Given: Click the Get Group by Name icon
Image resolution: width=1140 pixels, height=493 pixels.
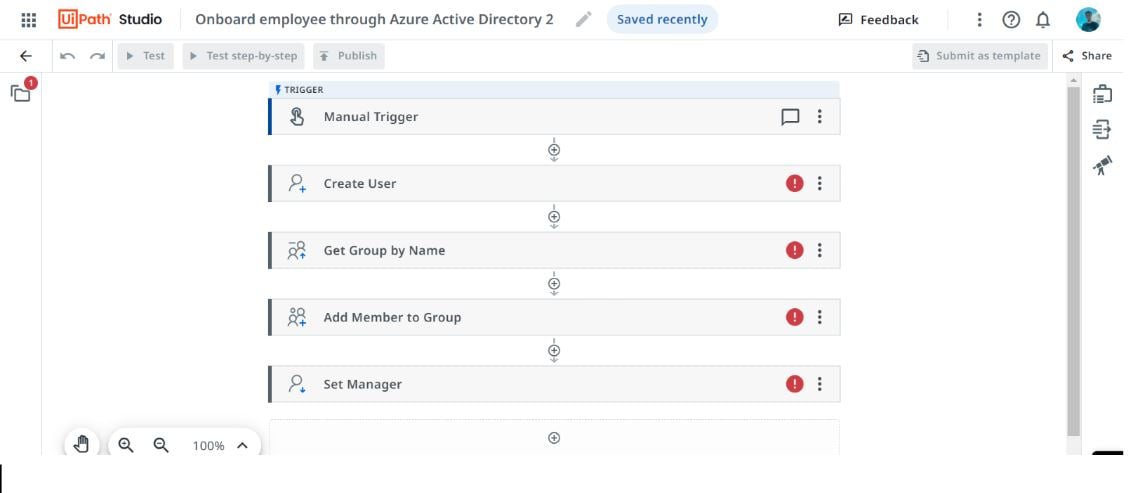Looking at the screenshot, I should click(x=297, y=250).
